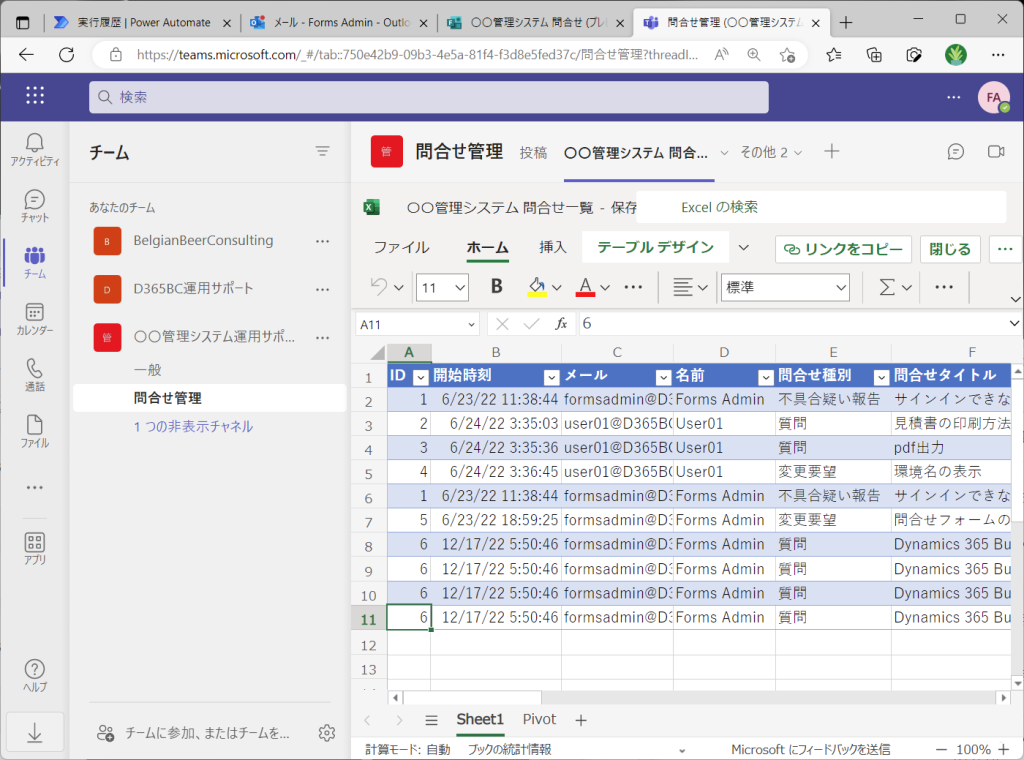Toggle bold formatting in Excel
This screenshot has width=1024, height=760.
pos(496,287)
